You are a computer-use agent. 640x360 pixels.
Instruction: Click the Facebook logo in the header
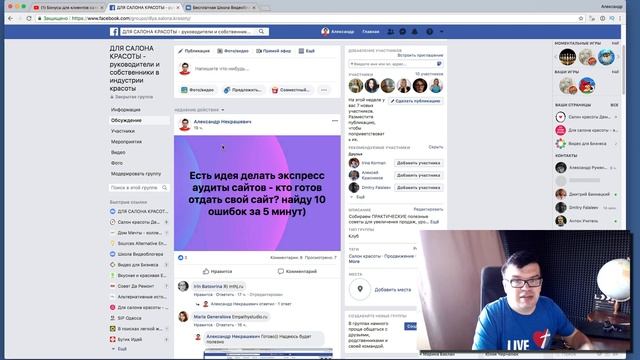pyautogui.click(x=114, y=31)
